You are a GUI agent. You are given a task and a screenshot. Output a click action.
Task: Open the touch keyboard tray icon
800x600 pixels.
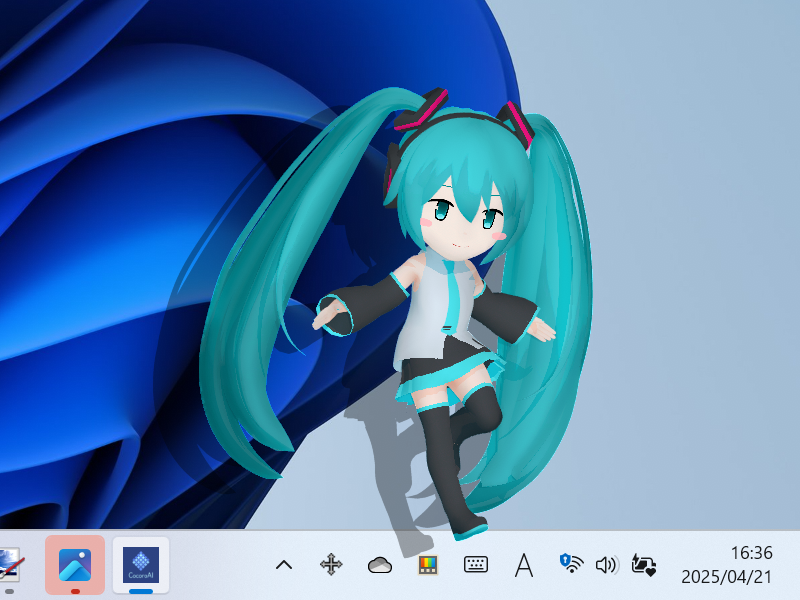click(476, 565)
